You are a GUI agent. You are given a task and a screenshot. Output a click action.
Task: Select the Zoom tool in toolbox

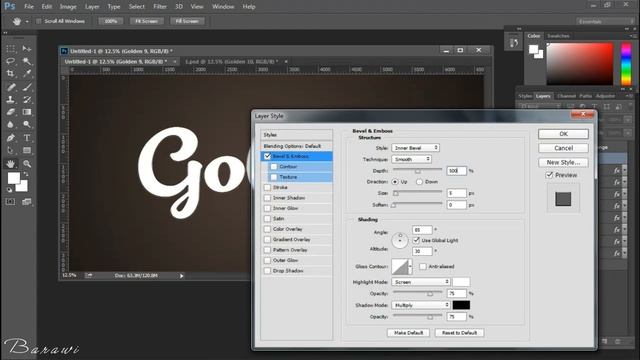tap(27, 164)
